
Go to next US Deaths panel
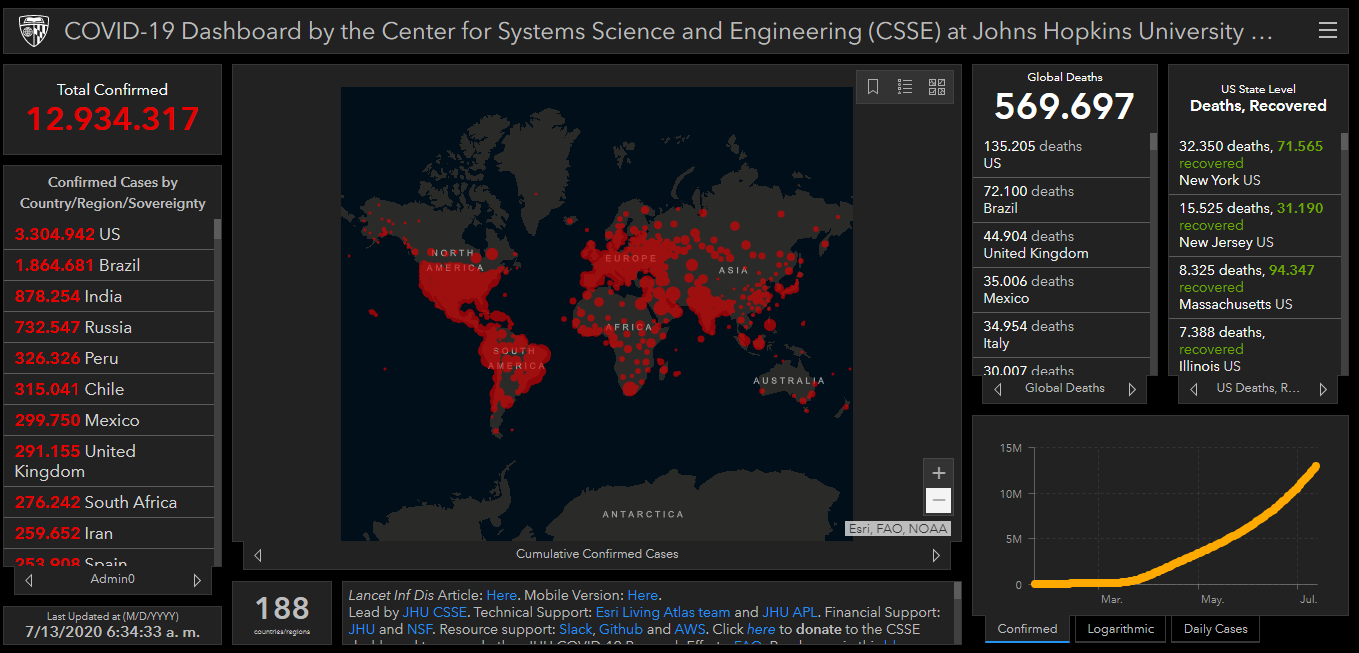[x=1323, y=389]
